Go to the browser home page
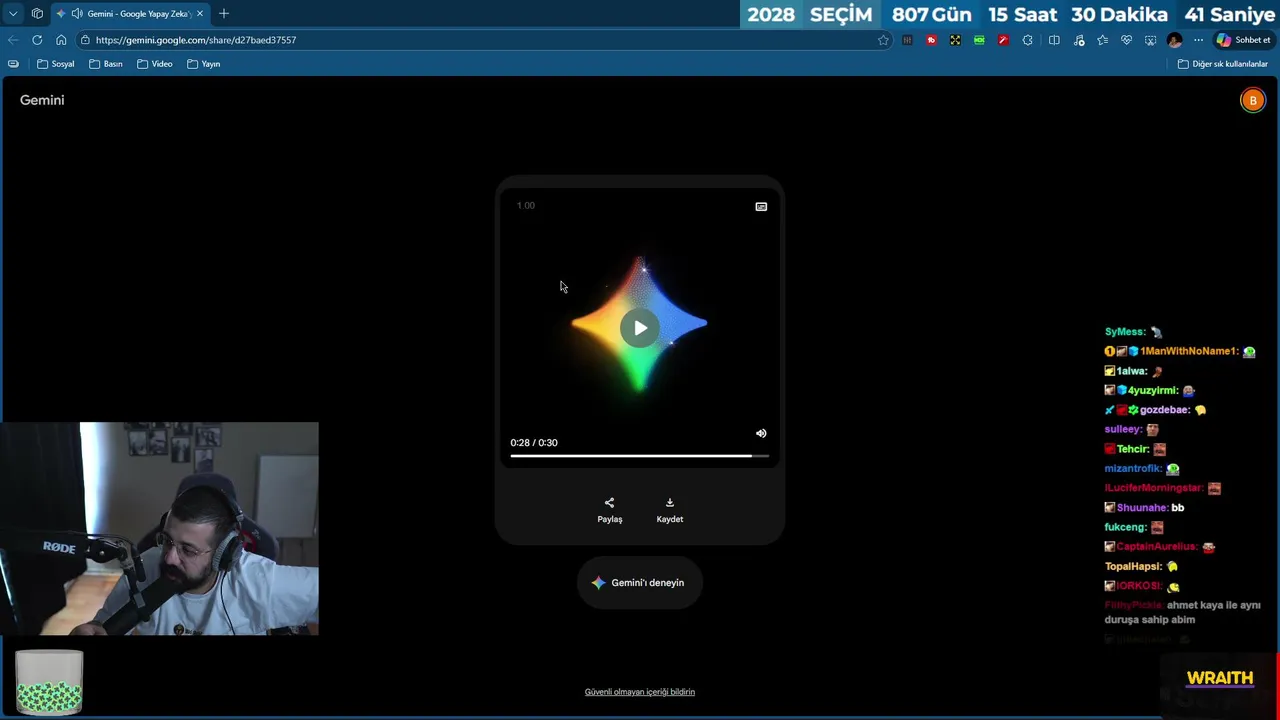The image size is (1280, 720). click(61, 40)
